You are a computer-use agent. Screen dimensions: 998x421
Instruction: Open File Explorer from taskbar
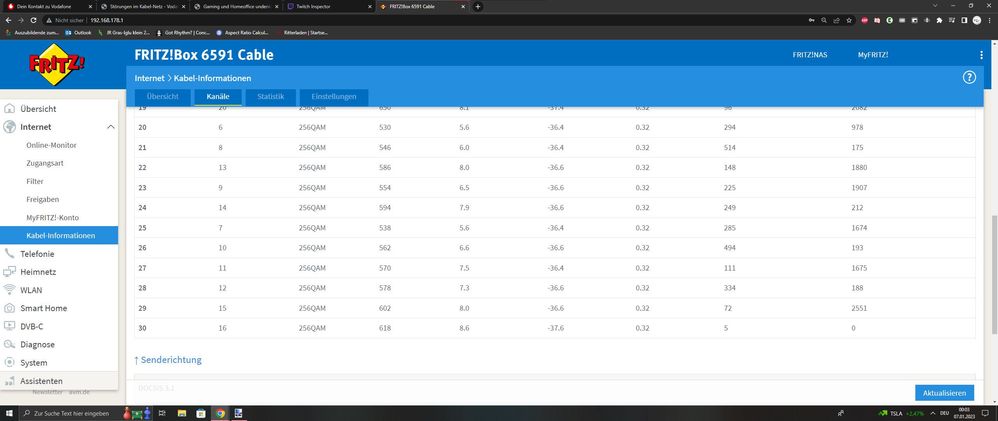181,413
